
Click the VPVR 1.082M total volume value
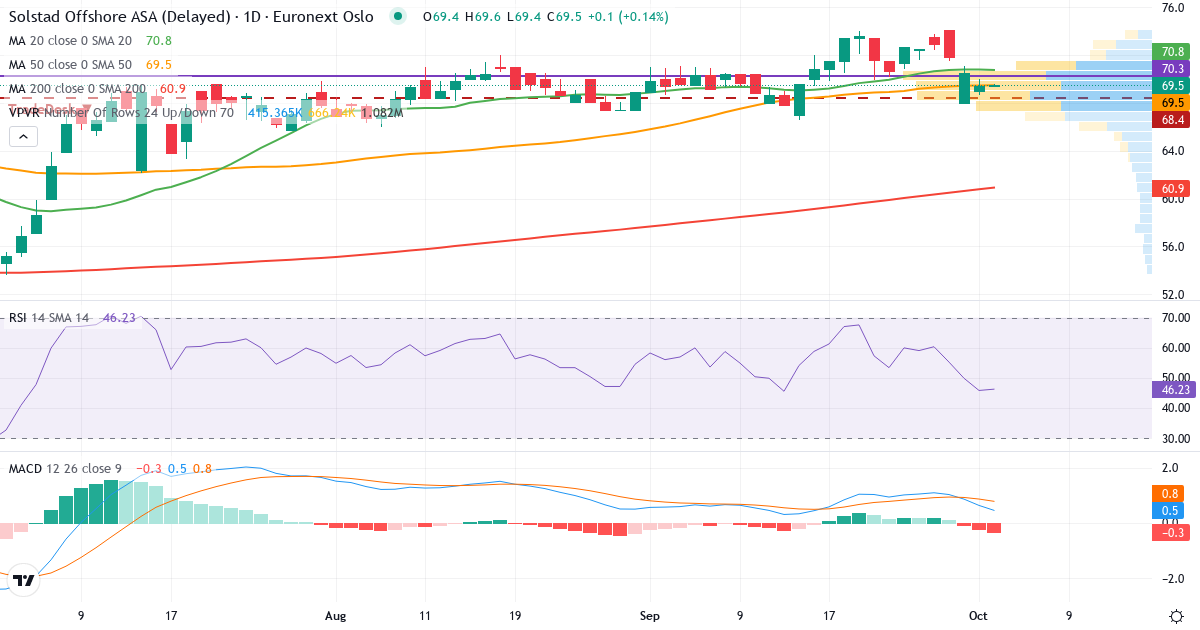[x=381, y=113]
